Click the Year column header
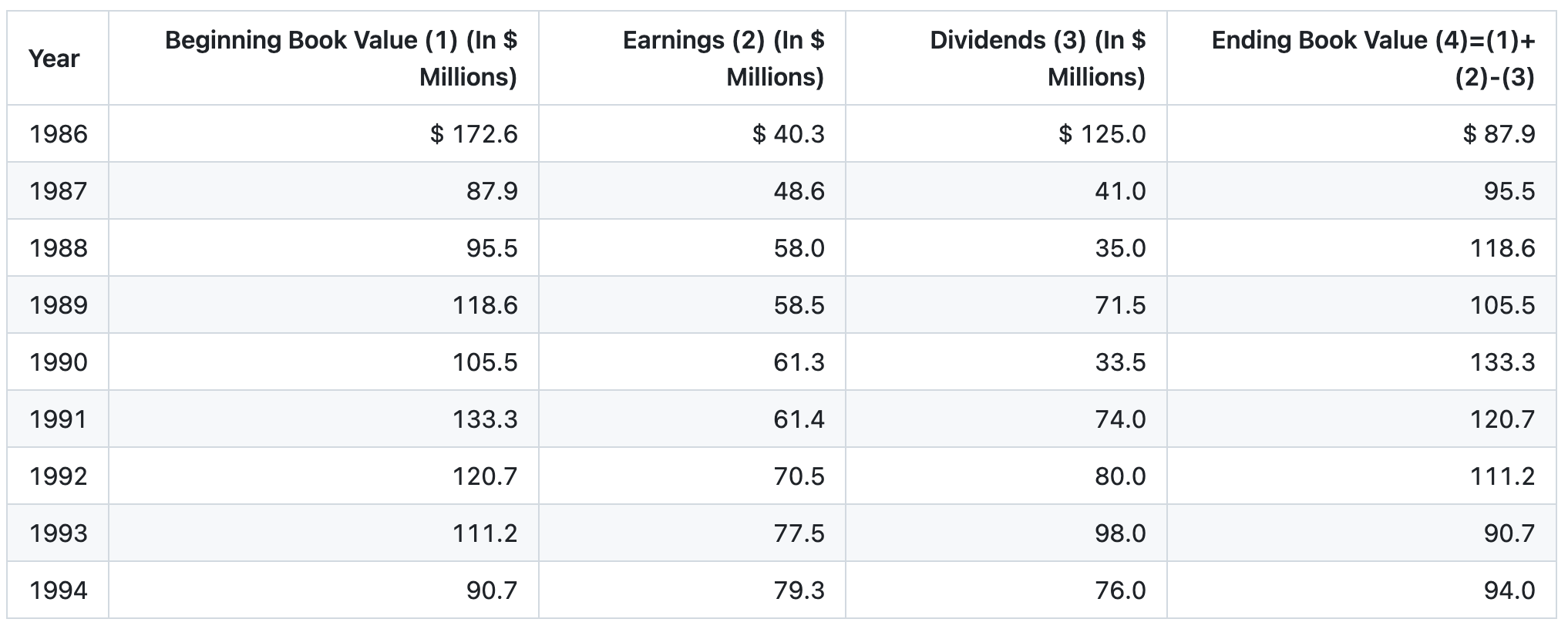 pos(54,59)
